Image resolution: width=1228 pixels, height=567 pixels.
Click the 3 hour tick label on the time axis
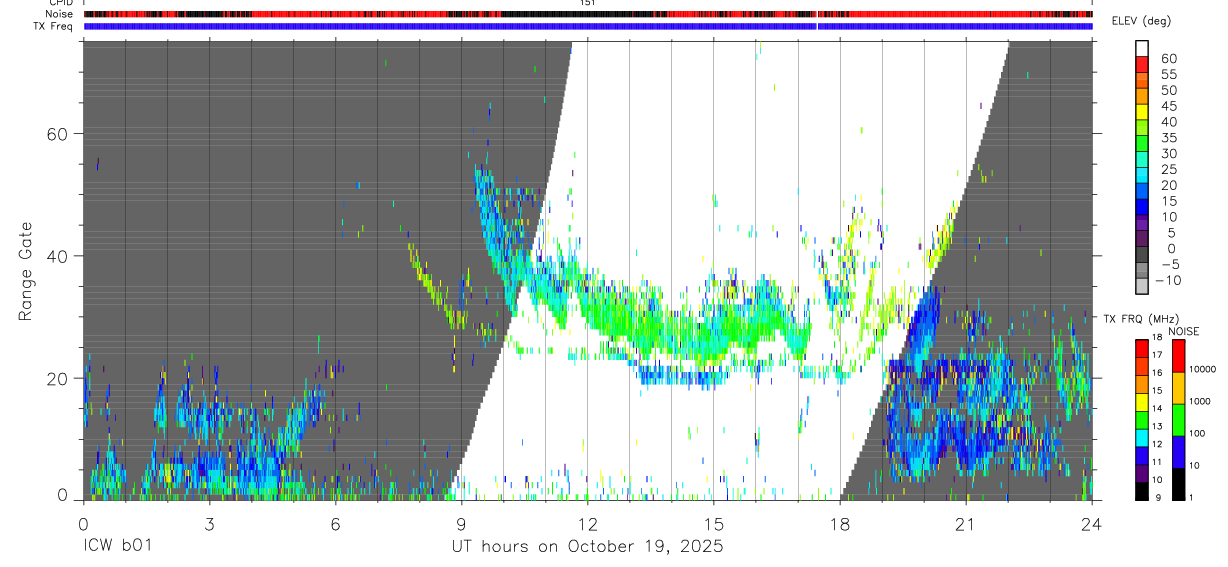tap(209, 524)
